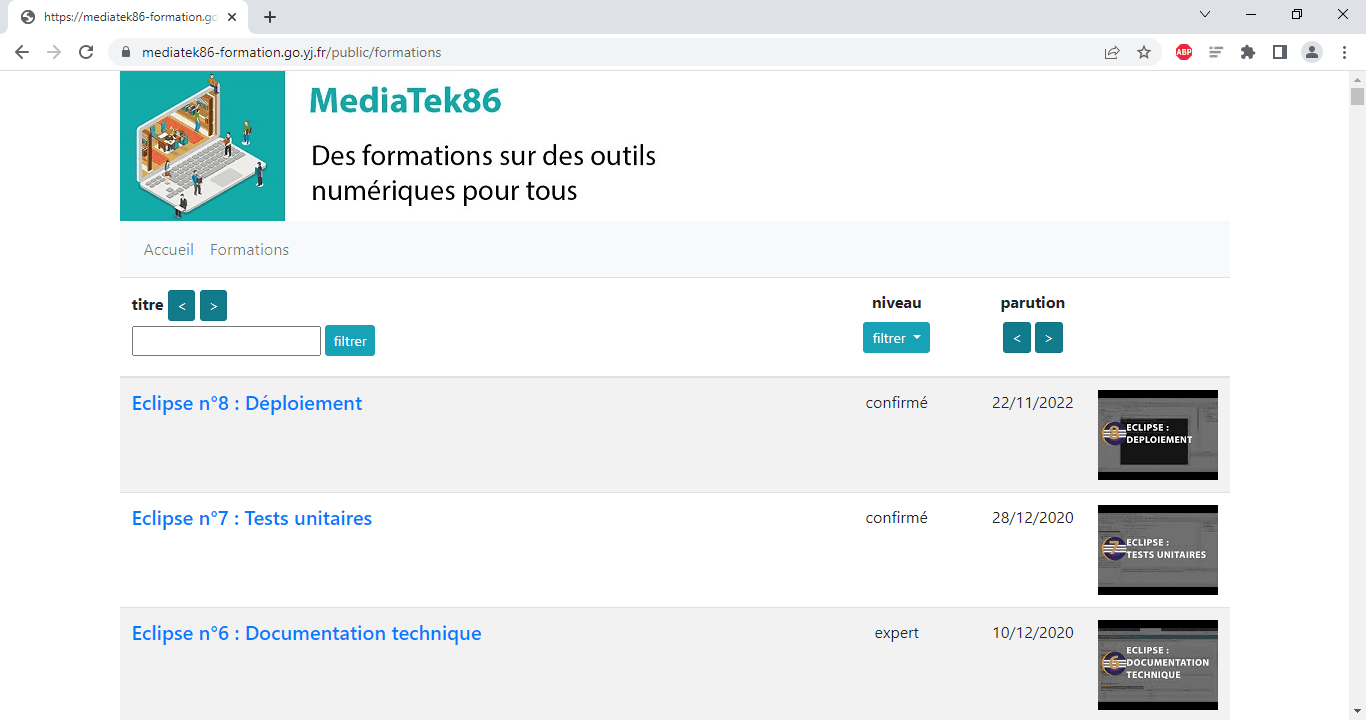Click the MediaTek86 site title
The width and height of the screenshot is (1366, 720).
coord(405,100)
